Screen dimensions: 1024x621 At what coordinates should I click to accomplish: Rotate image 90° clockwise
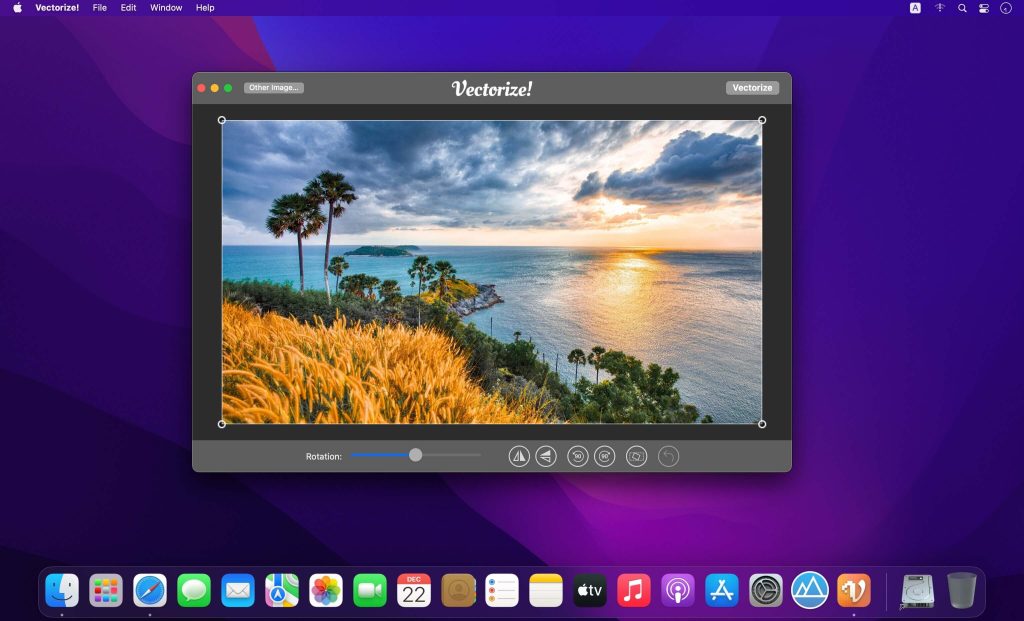click(x=604, y=456)
